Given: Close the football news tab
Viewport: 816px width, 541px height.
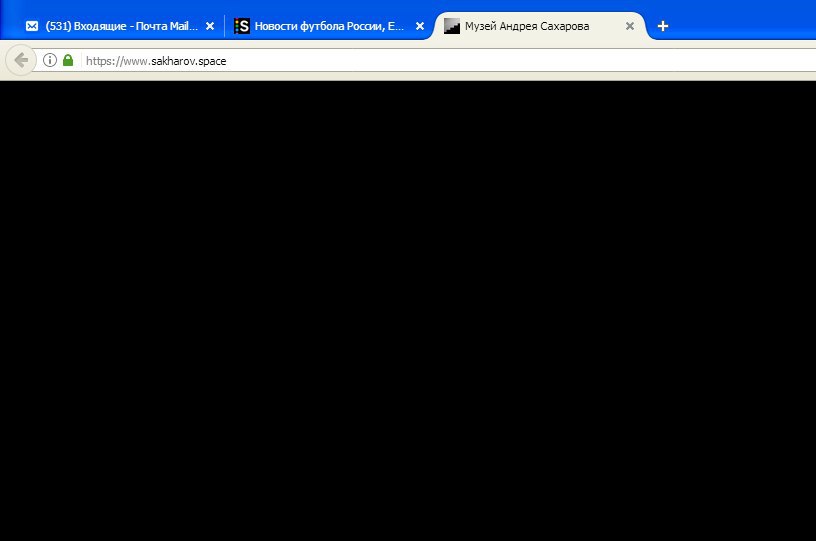Looking at the screenshot, I should point(420,26).
